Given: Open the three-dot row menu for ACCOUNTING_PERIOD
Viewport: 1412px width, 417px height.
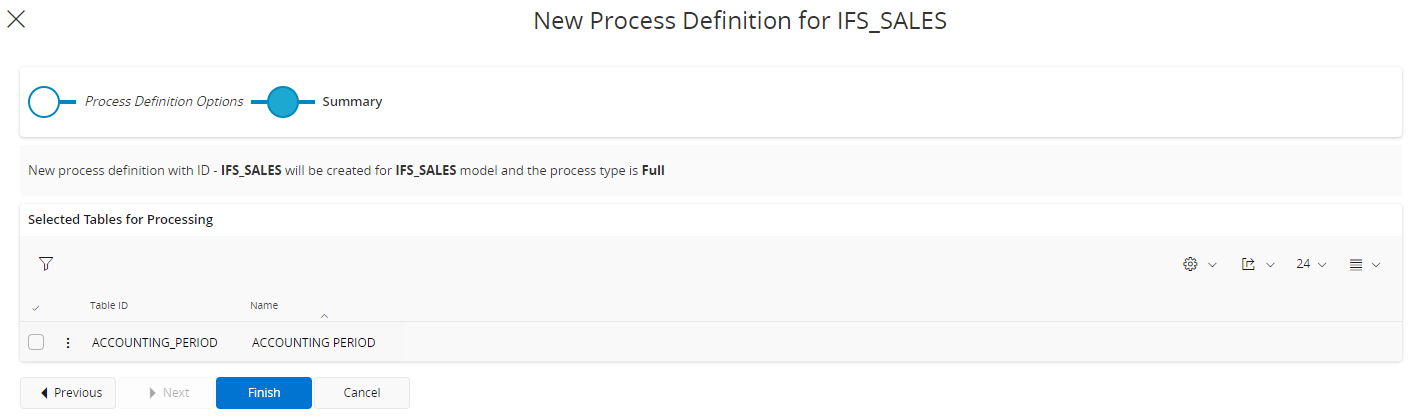Looking at the screenshot, I should coord(68,343).
